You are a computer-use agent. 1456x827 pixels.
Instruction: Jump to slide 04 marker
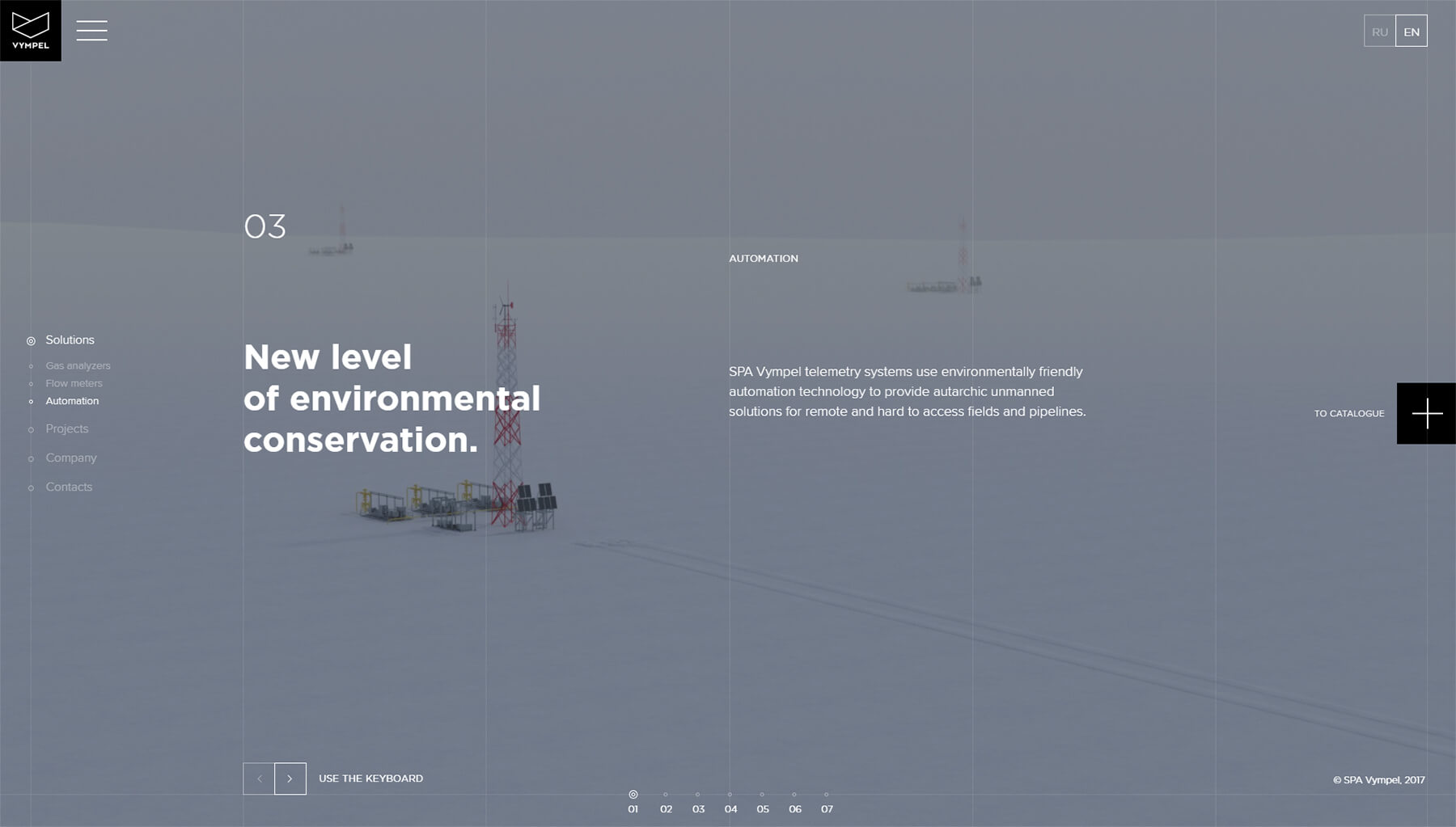(x=730, y=801)
